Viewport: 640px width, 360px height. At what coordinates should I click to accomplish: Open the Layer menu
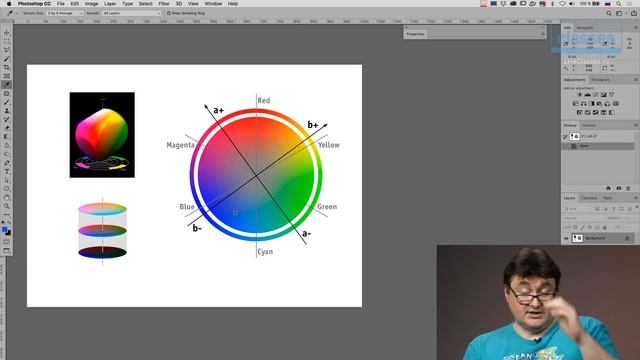point(110,4)
